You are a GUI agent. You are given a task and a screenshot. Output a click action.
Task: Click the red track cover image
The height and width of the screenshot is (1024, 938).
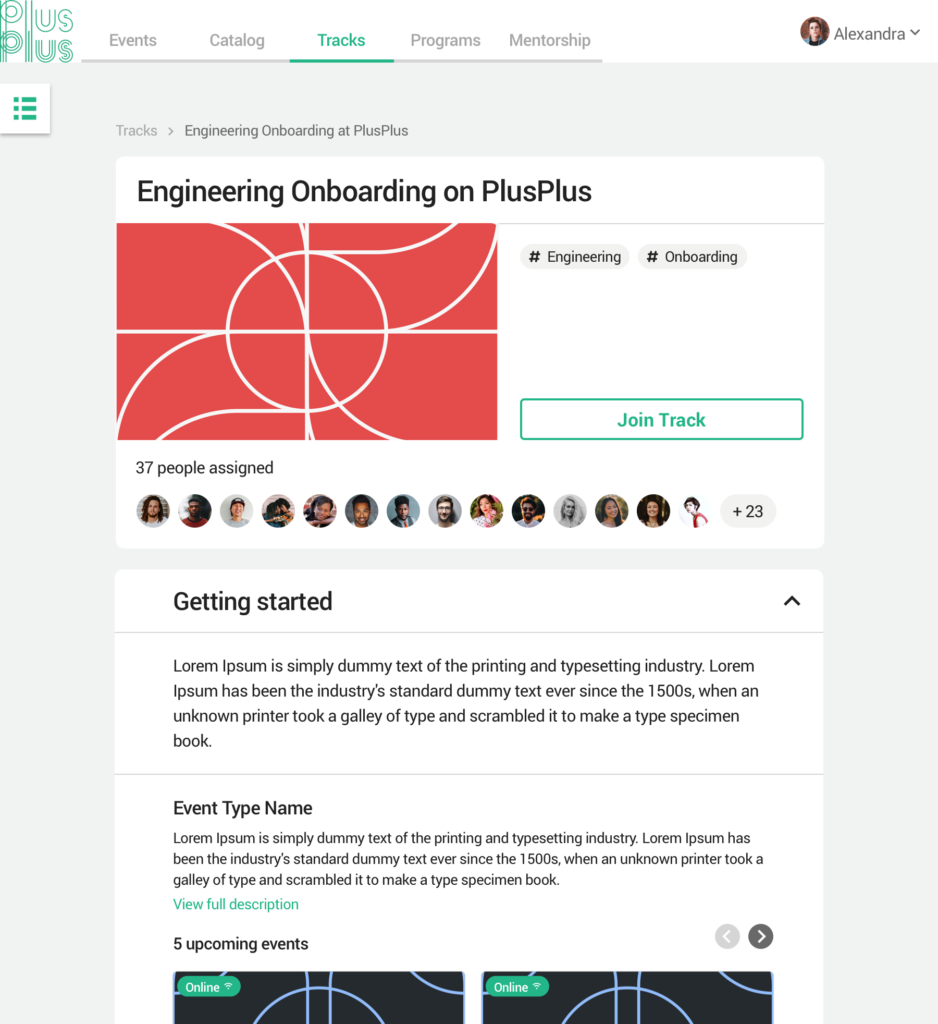(x=306, y=332)
